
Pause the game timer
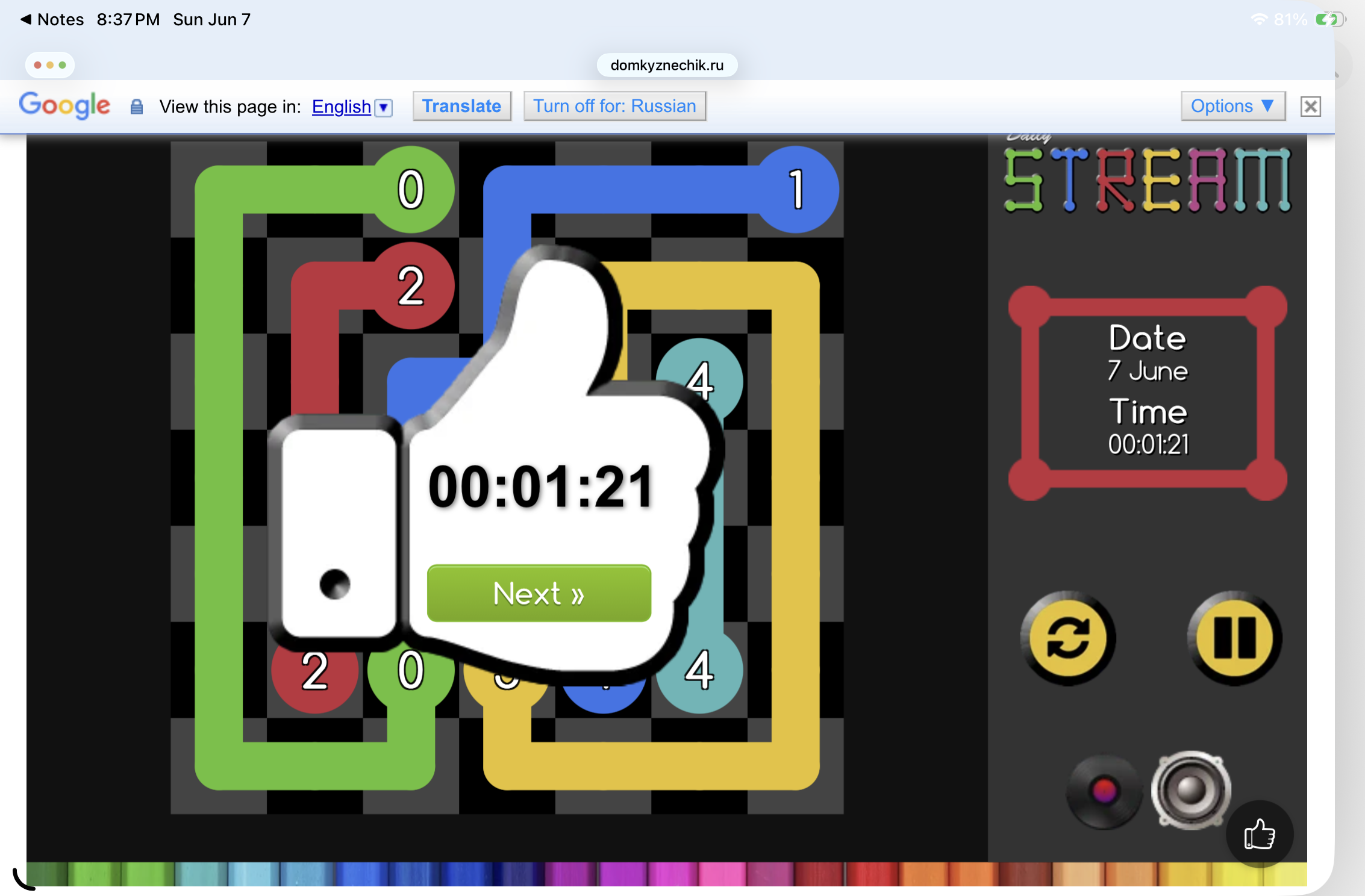pyautogui.click(x=1235, y=638)
